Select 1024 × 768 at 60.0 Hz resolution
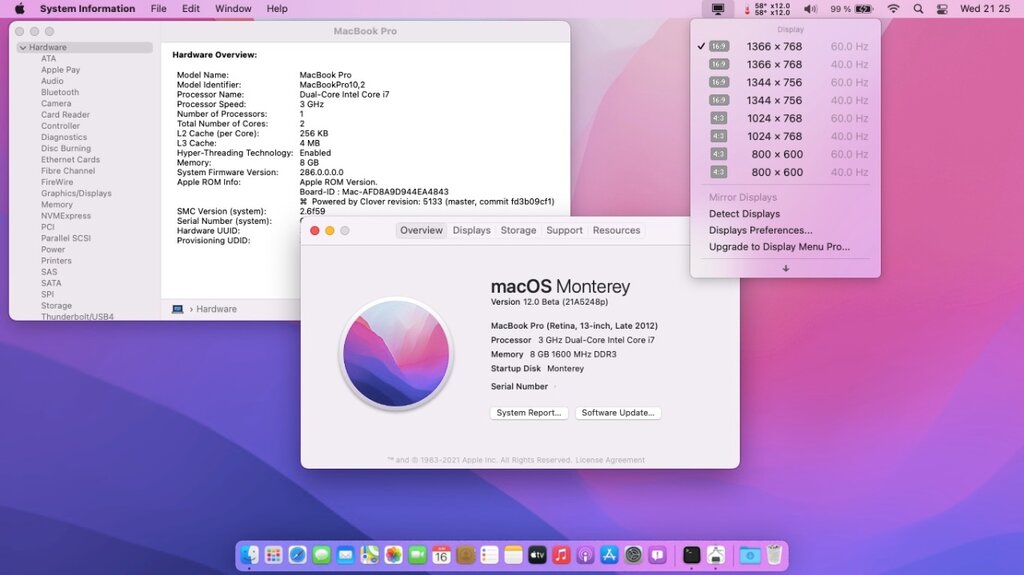Screen dimensions: 1024x575 click(x=774, y=118)
